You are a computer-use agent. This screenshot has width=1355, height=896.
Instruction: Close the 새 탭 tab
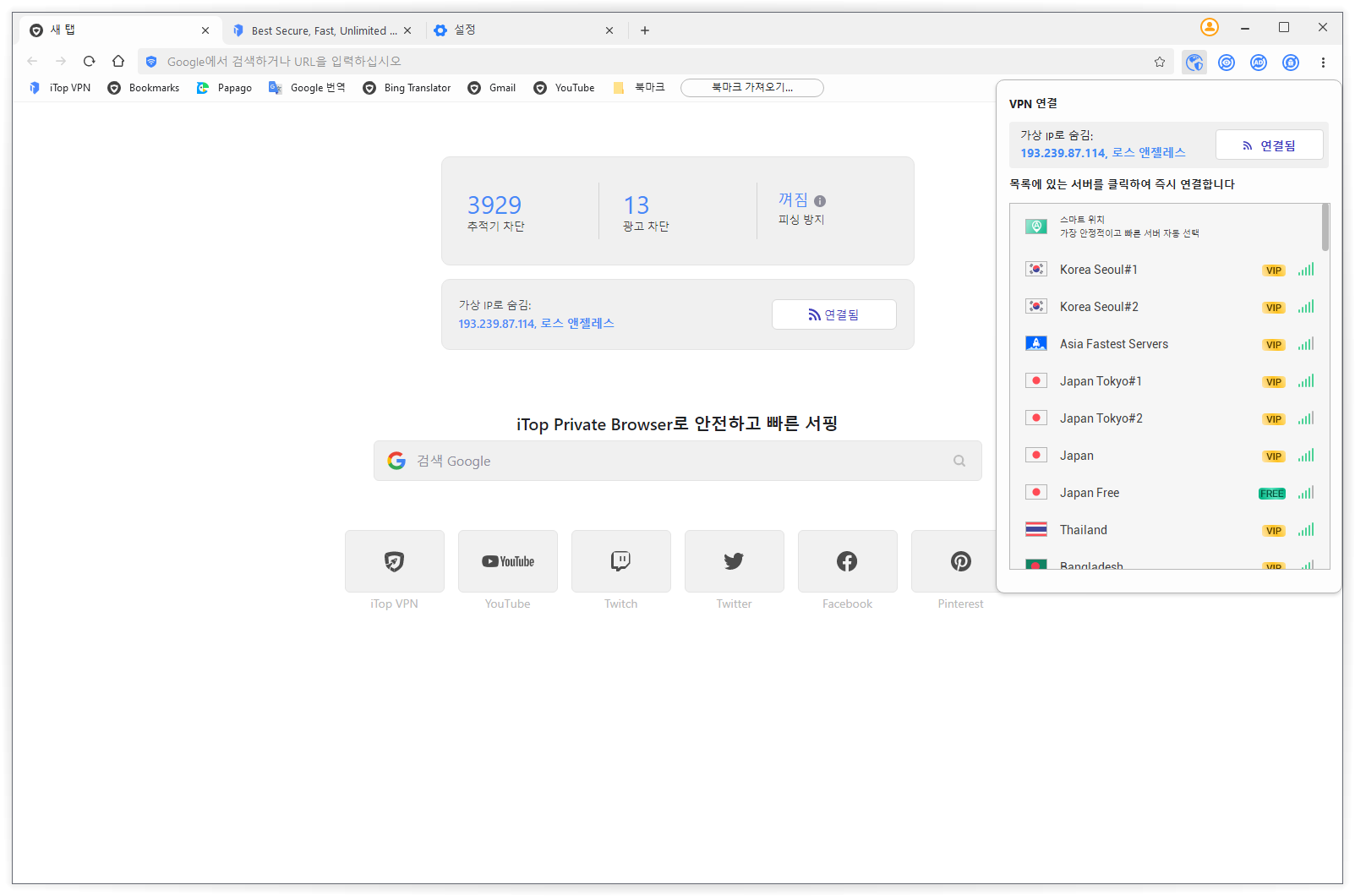pyautogui.click(x=205, y=30)
